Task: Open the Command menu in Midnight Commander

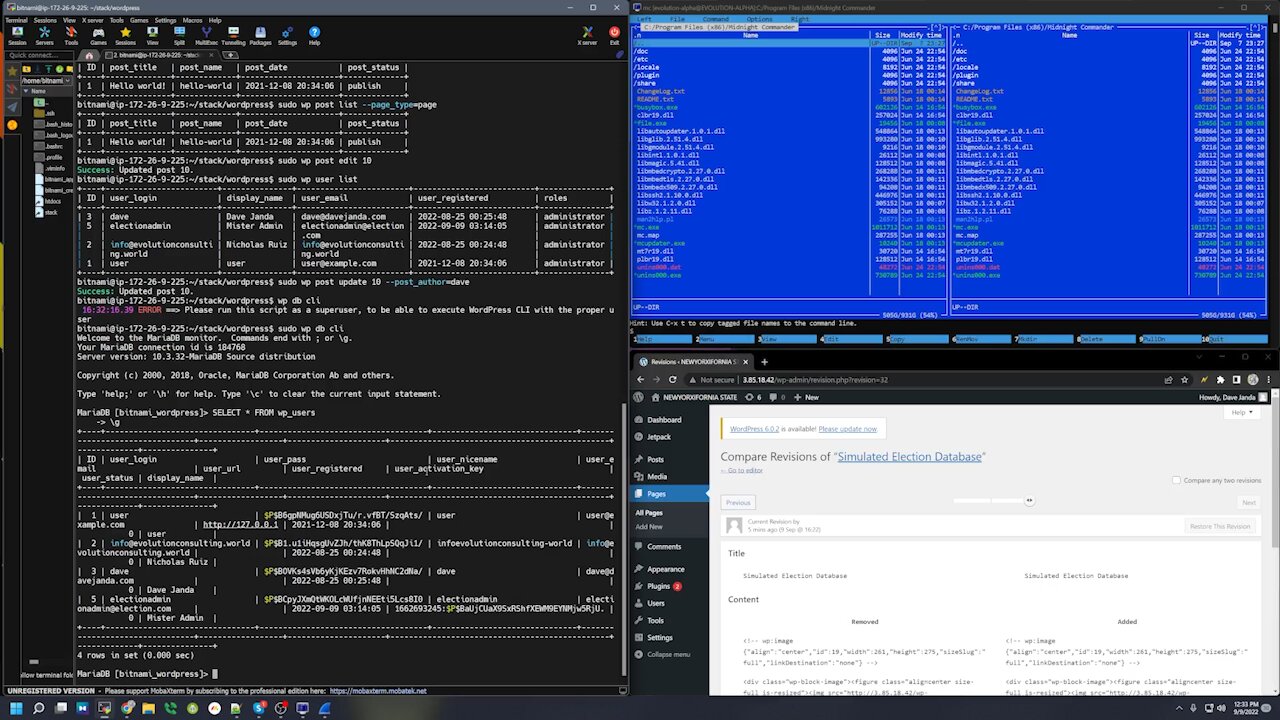Action: click(715, 19)
